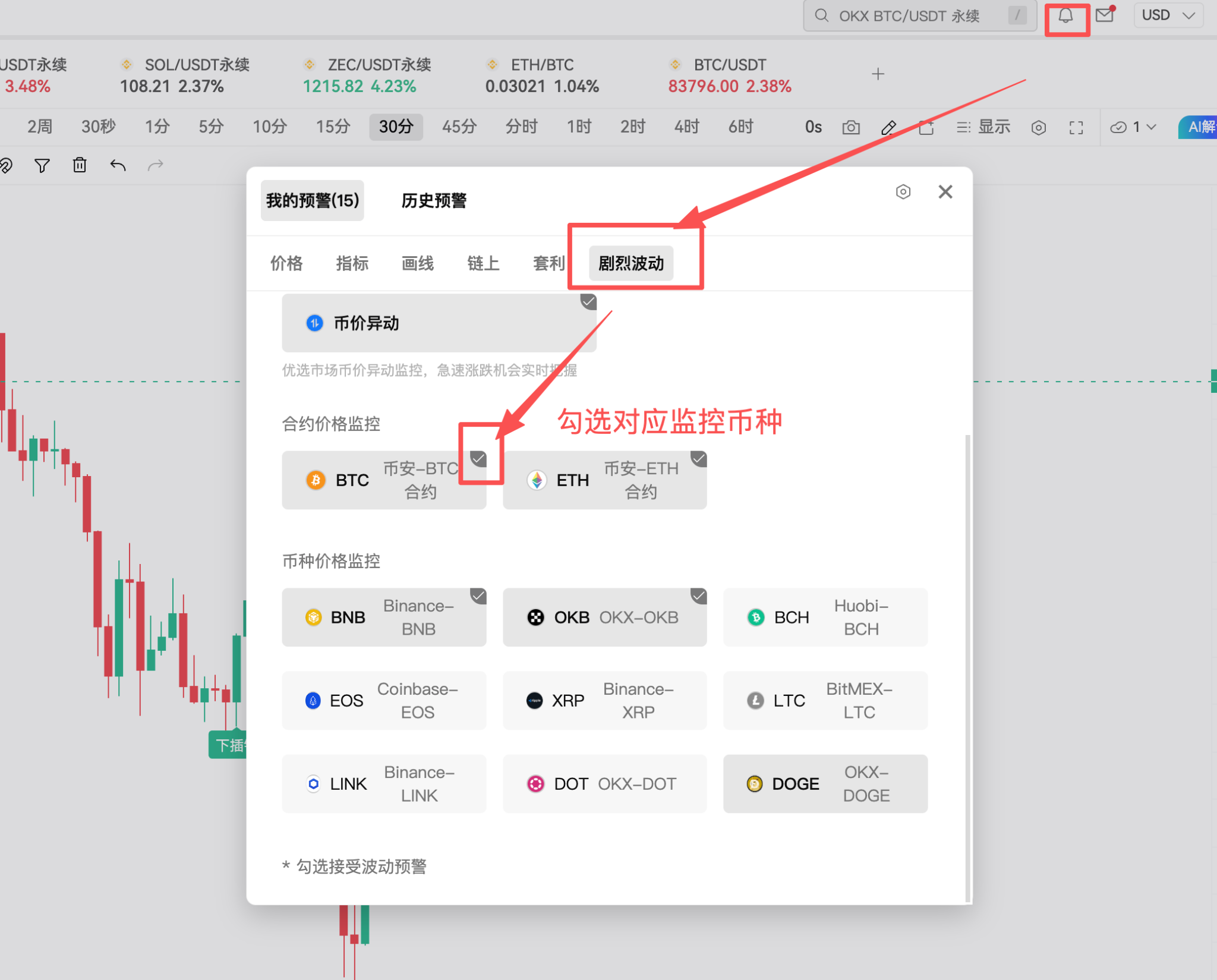This screenshot has width=1217, height=980.
Task: Click the redo arrow icon
Action: (x=155, y=165)
